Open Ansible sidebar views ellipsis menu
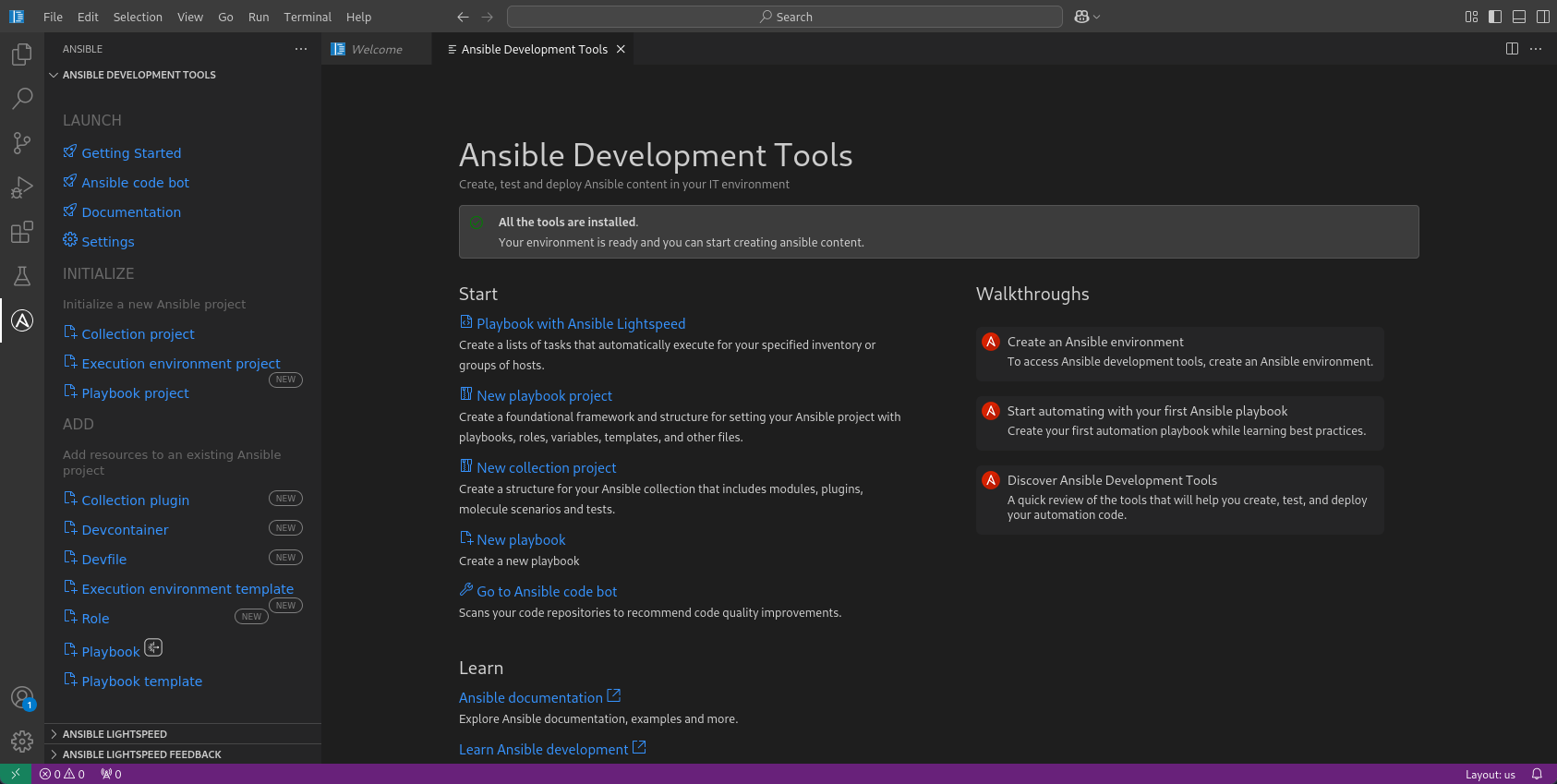The height and width of the screenshot is (784, 1557). [x=301, y=49]
